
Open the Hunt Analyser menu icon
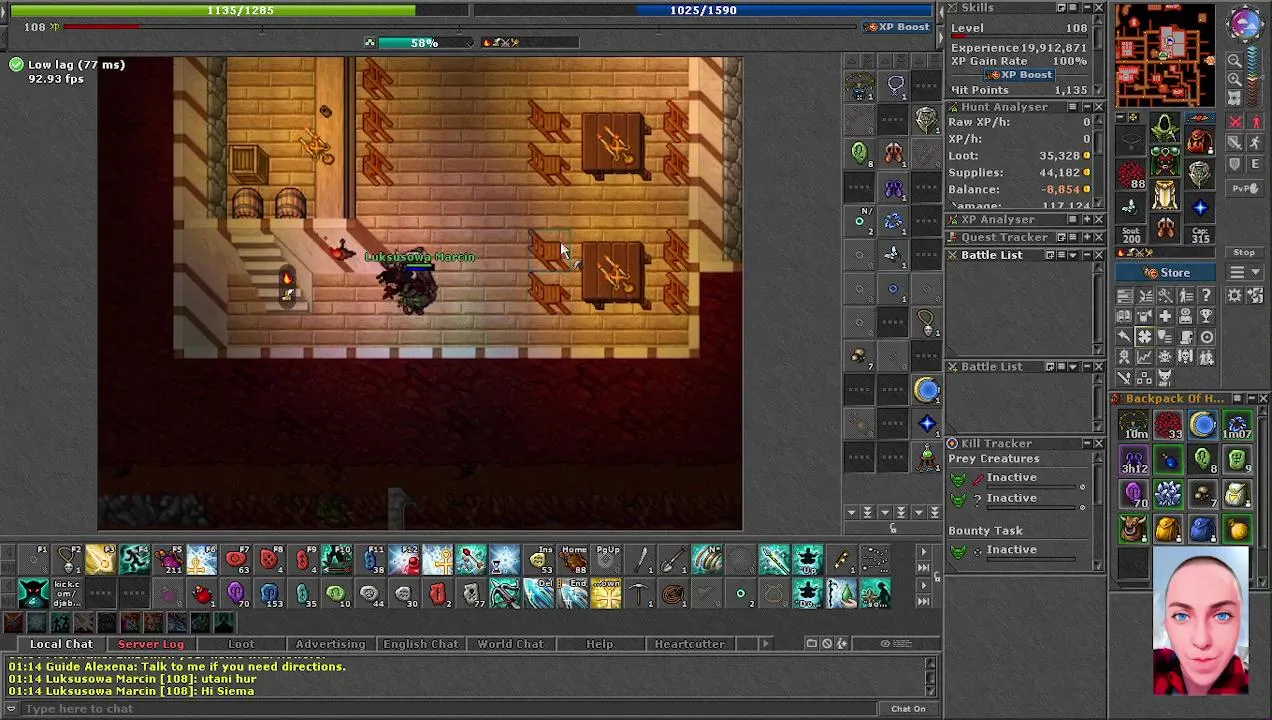1073,107
